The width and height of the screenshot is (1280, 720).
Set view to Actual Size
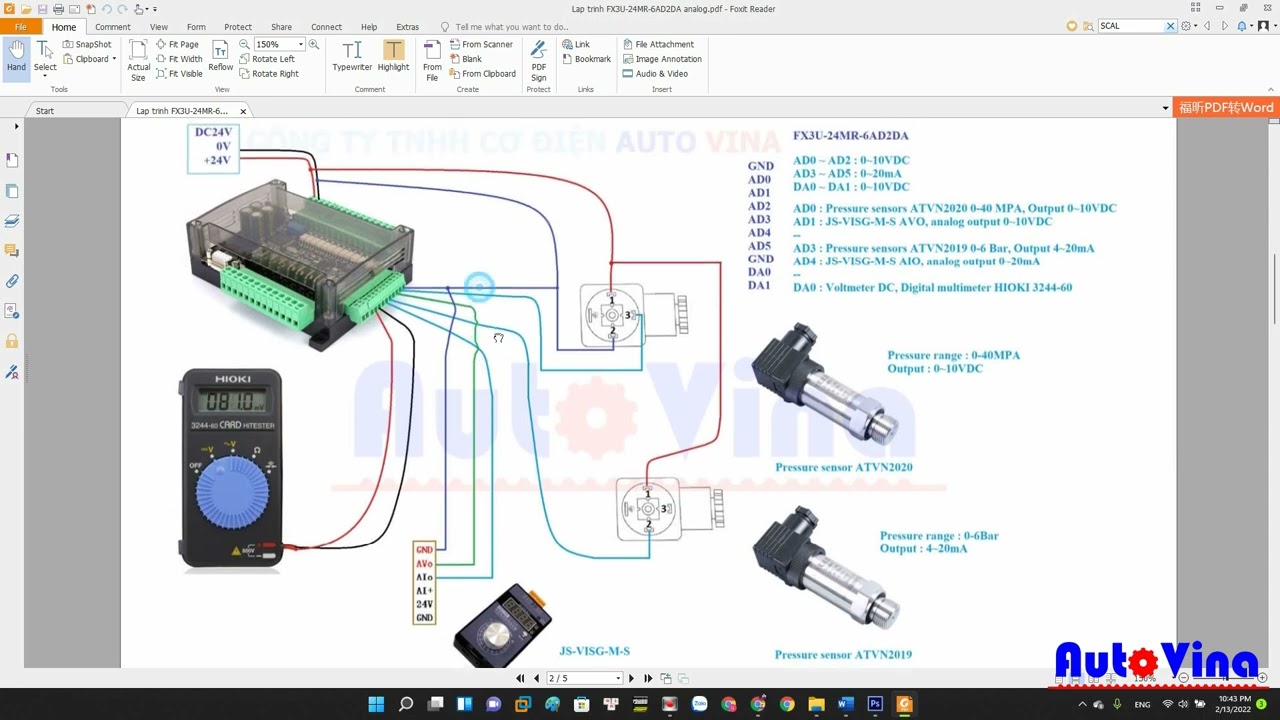pos(138,60)
